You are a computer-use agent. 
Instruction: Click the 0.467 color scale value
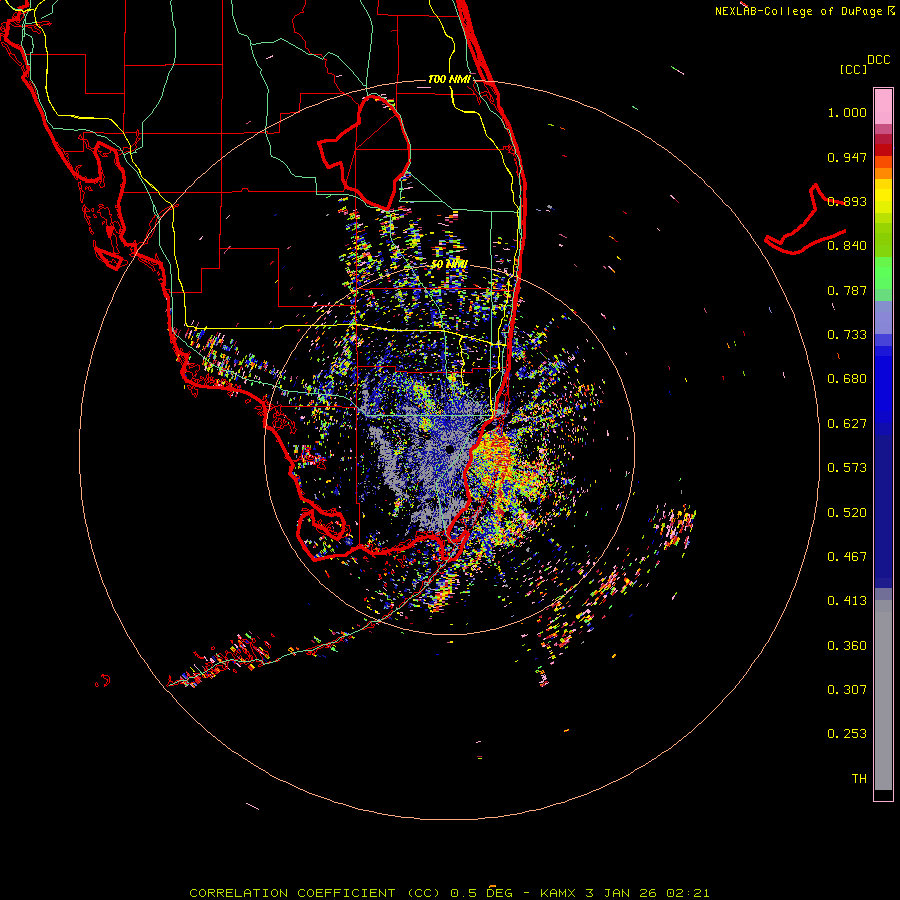tap(847, 557)
